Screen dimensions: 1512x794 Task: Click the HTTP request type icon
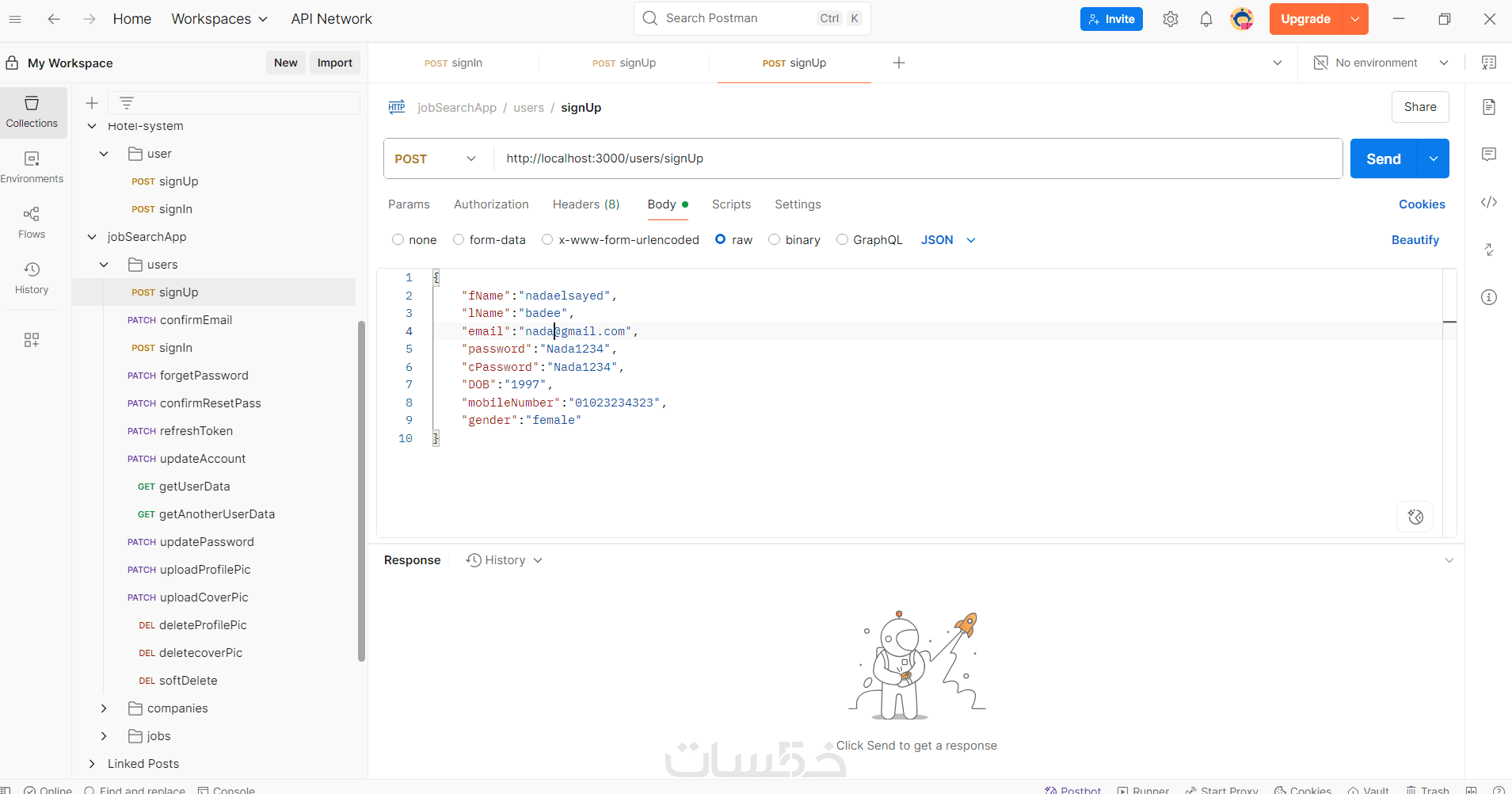397,108
